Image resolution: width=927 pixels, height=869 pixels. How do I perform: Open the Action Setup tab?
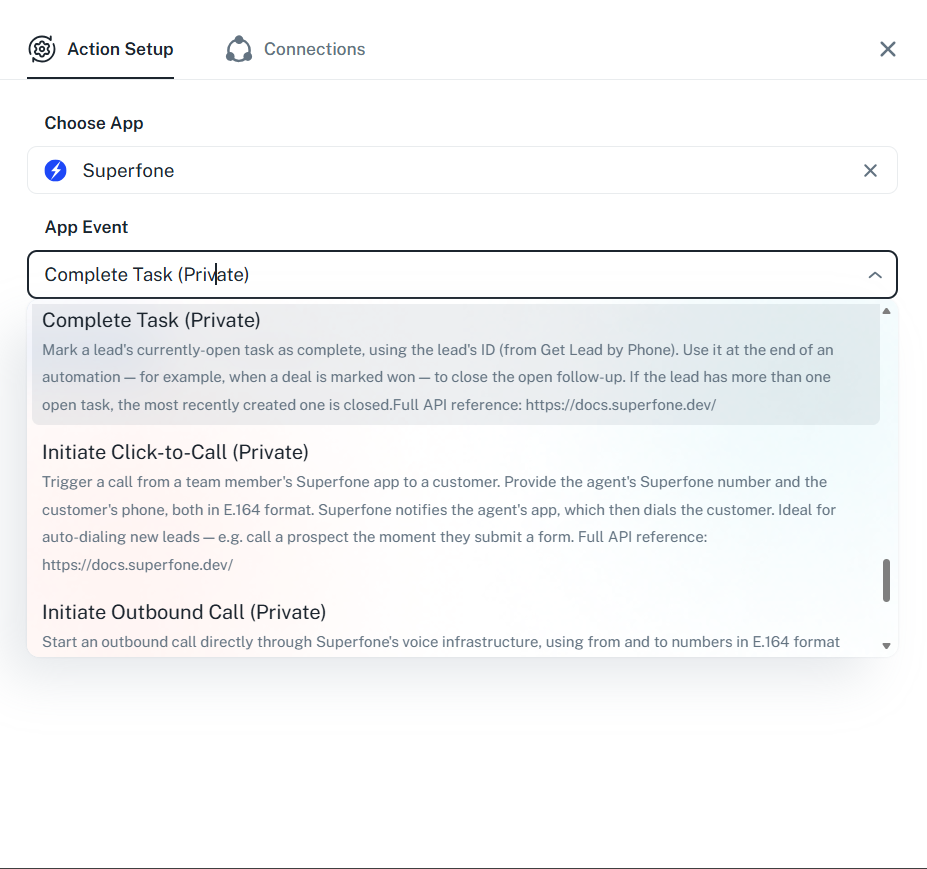coord(101,49)
